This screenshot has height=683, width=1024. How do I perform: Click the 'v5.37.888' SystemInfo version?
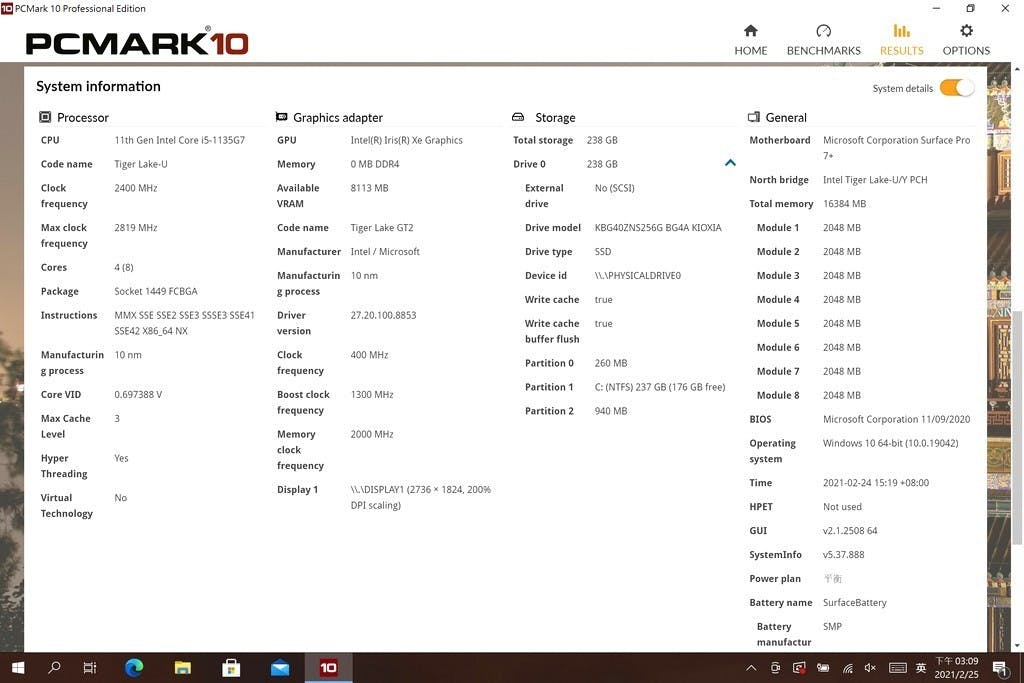[x=843, y=554]
